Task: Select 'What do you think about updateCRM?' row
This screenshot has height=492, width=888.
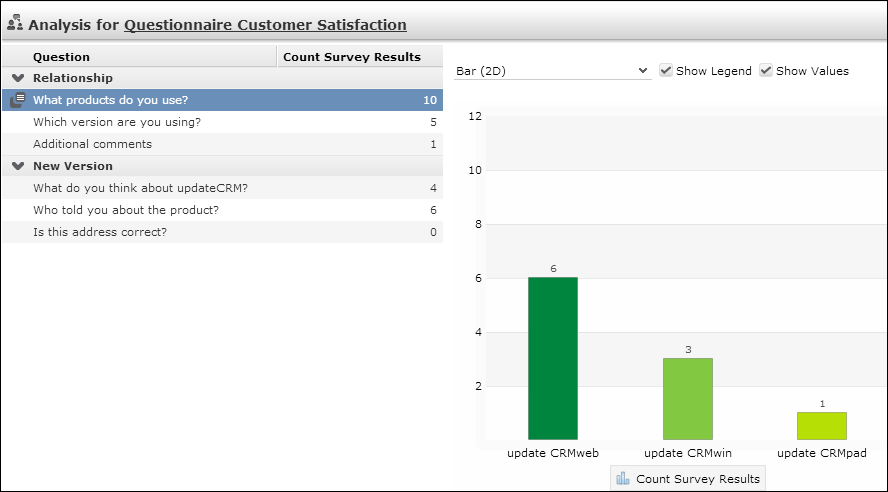Action: 223,188
